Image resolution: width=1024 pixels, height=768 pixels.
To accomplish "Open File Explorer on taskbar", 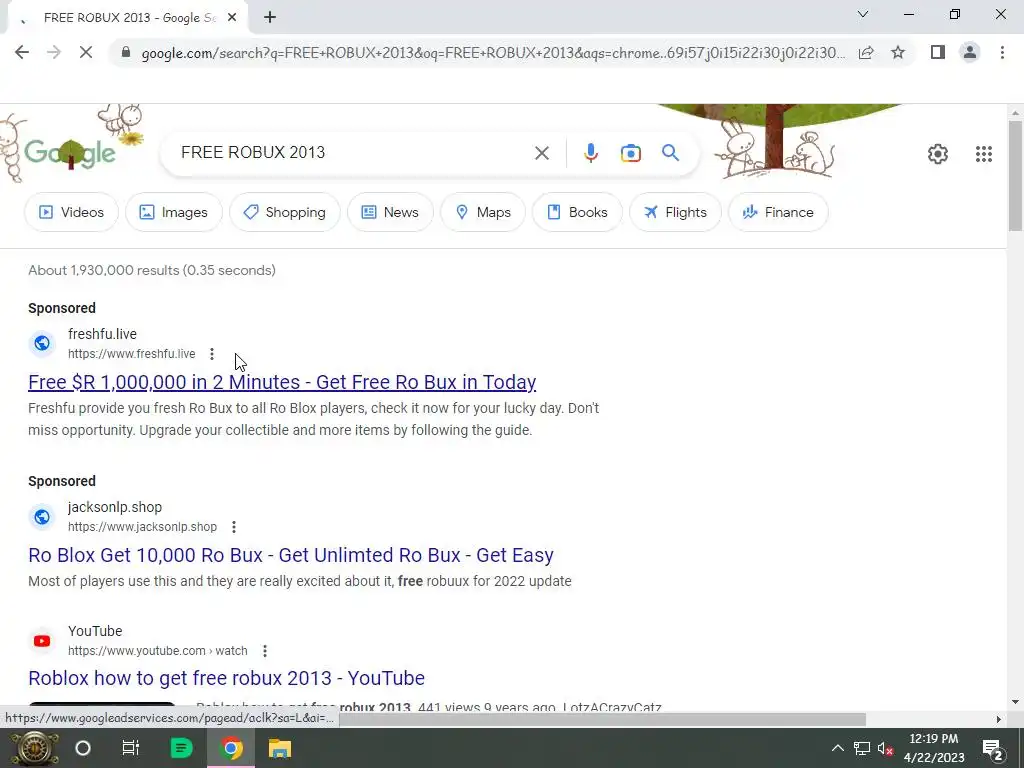I will click(x=280, y=748).
